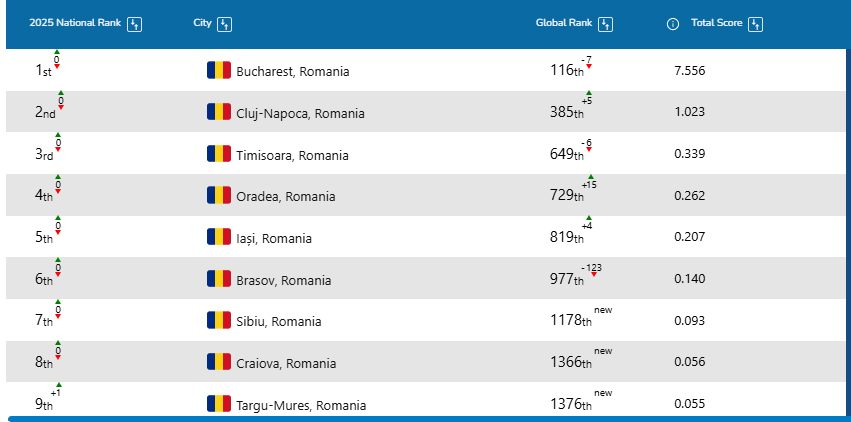Click the flag icon next to Bucharest
This screenshot has width=851, height=422.
219,71
